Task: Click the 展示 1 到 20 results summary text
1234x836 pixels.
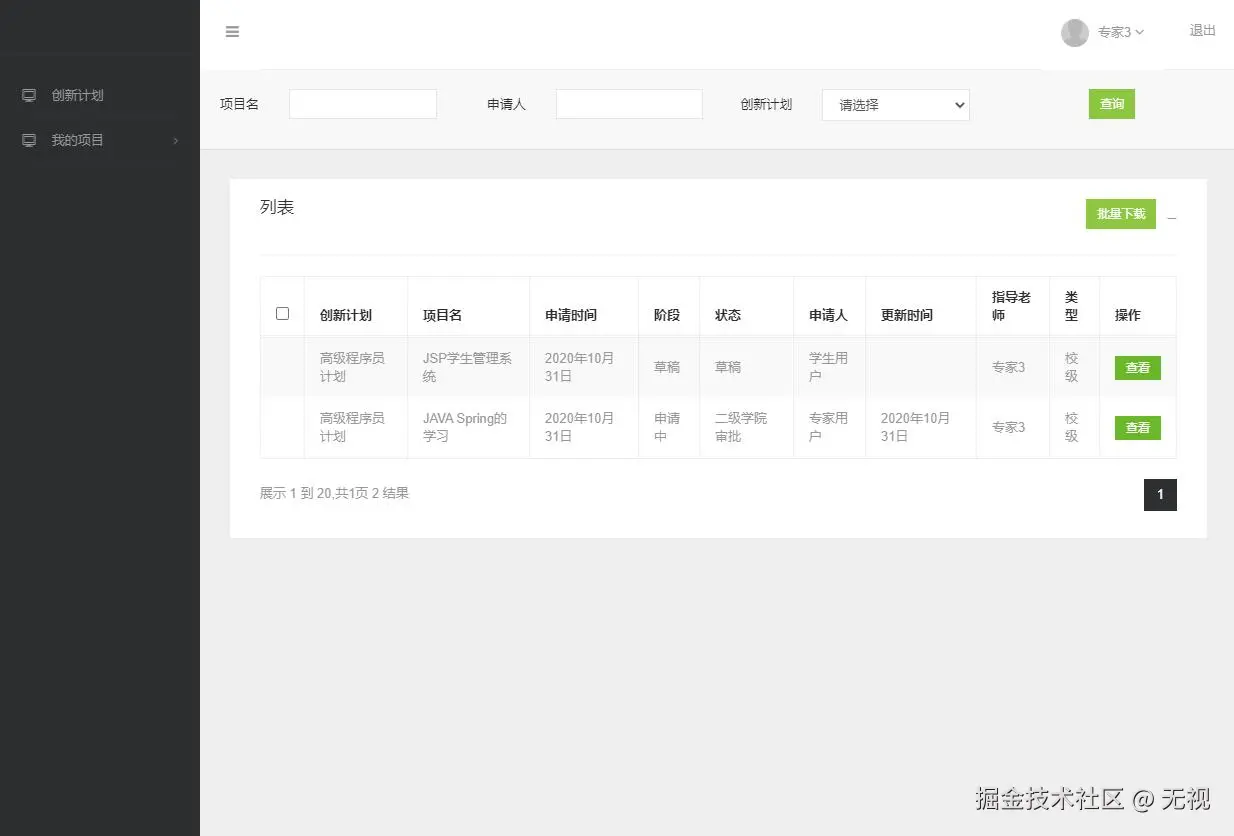Action: pos(334,493)
